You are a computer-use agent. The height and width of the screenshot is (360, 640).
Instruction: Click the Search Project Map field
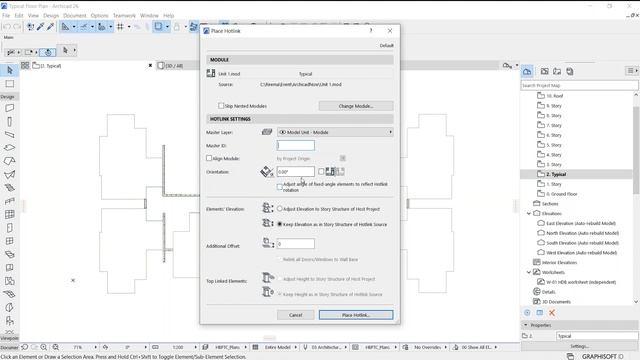coord(579,85)
